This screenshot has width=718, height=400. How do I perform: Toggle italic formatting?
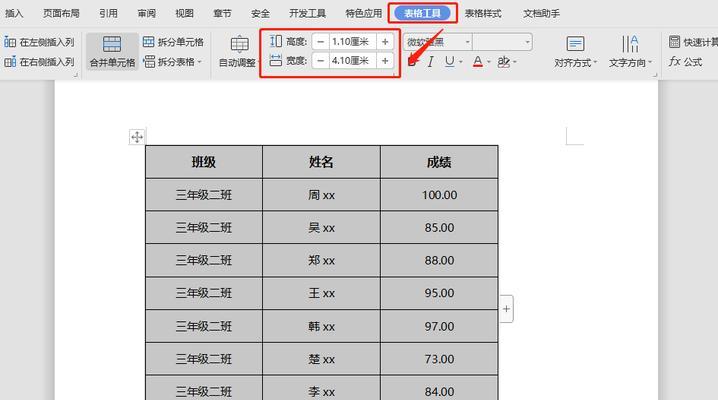(430, 61)
